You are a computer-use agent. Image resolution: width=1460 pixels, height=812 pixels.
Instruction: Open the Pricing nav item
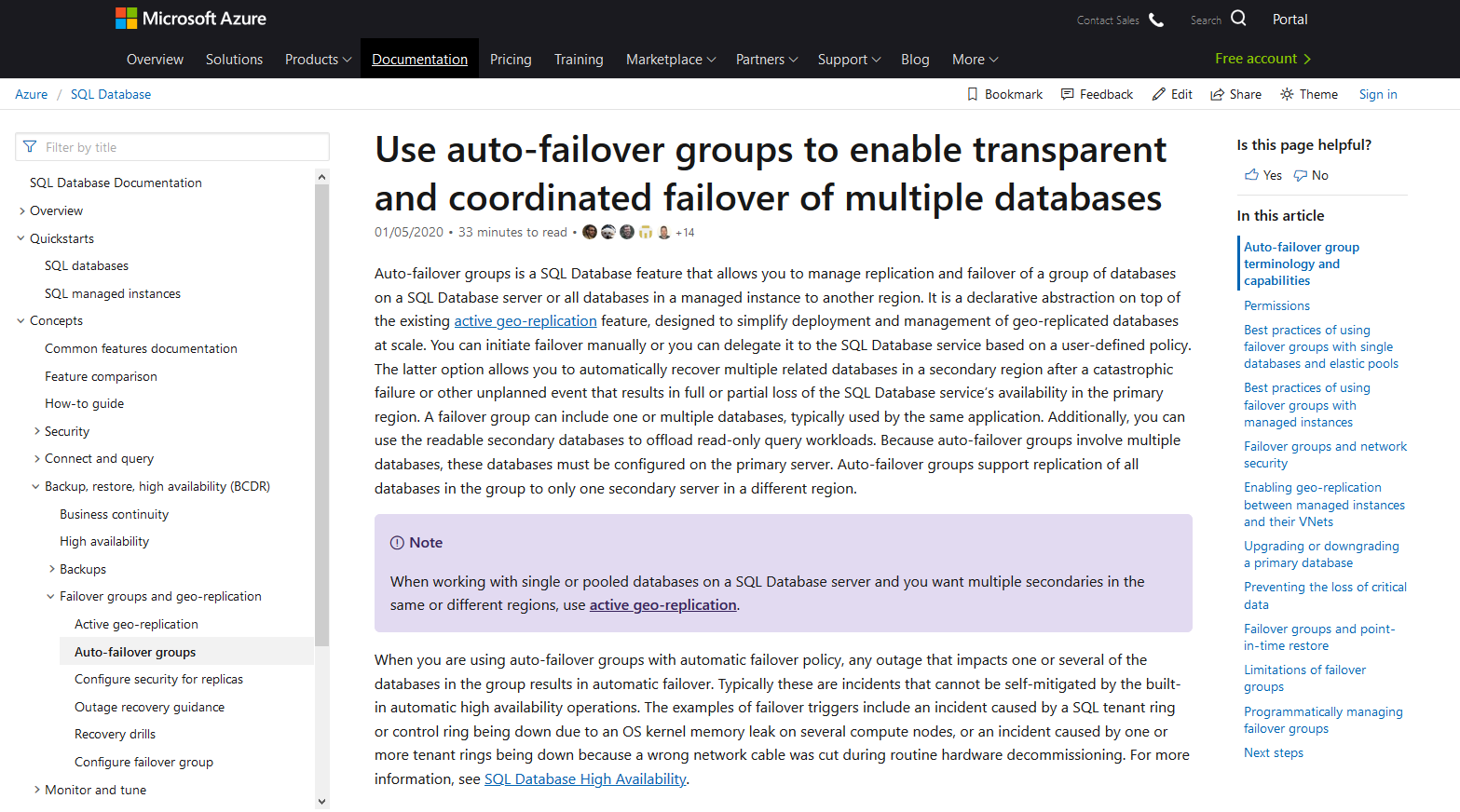click(x=511, y=59)
